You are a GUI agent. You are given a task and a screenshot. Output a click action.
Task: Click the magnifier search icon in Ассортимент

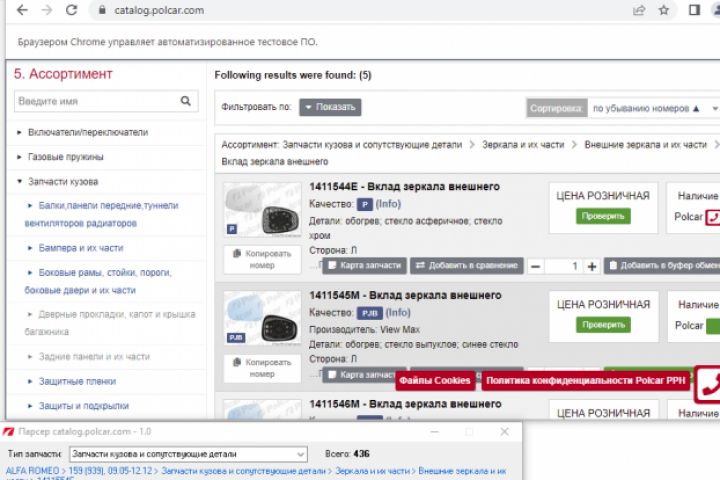tap(186, 101)
